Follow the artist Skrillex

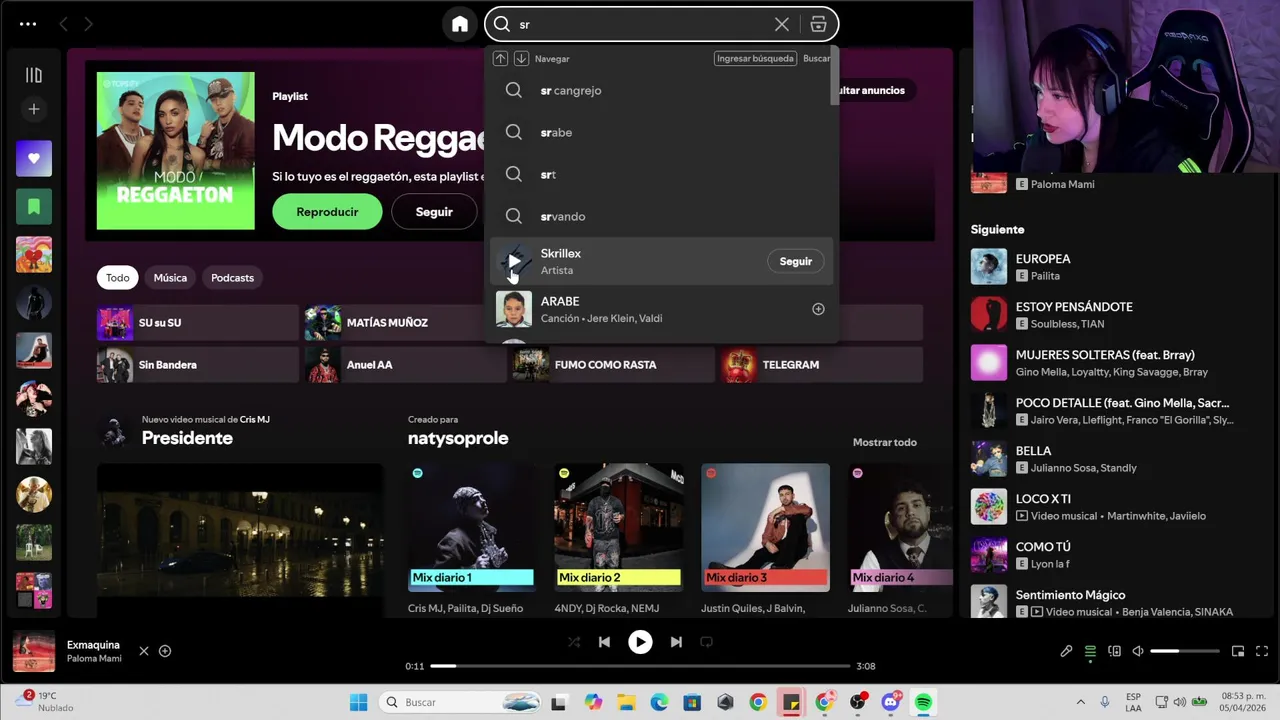(x=796, y=261)
